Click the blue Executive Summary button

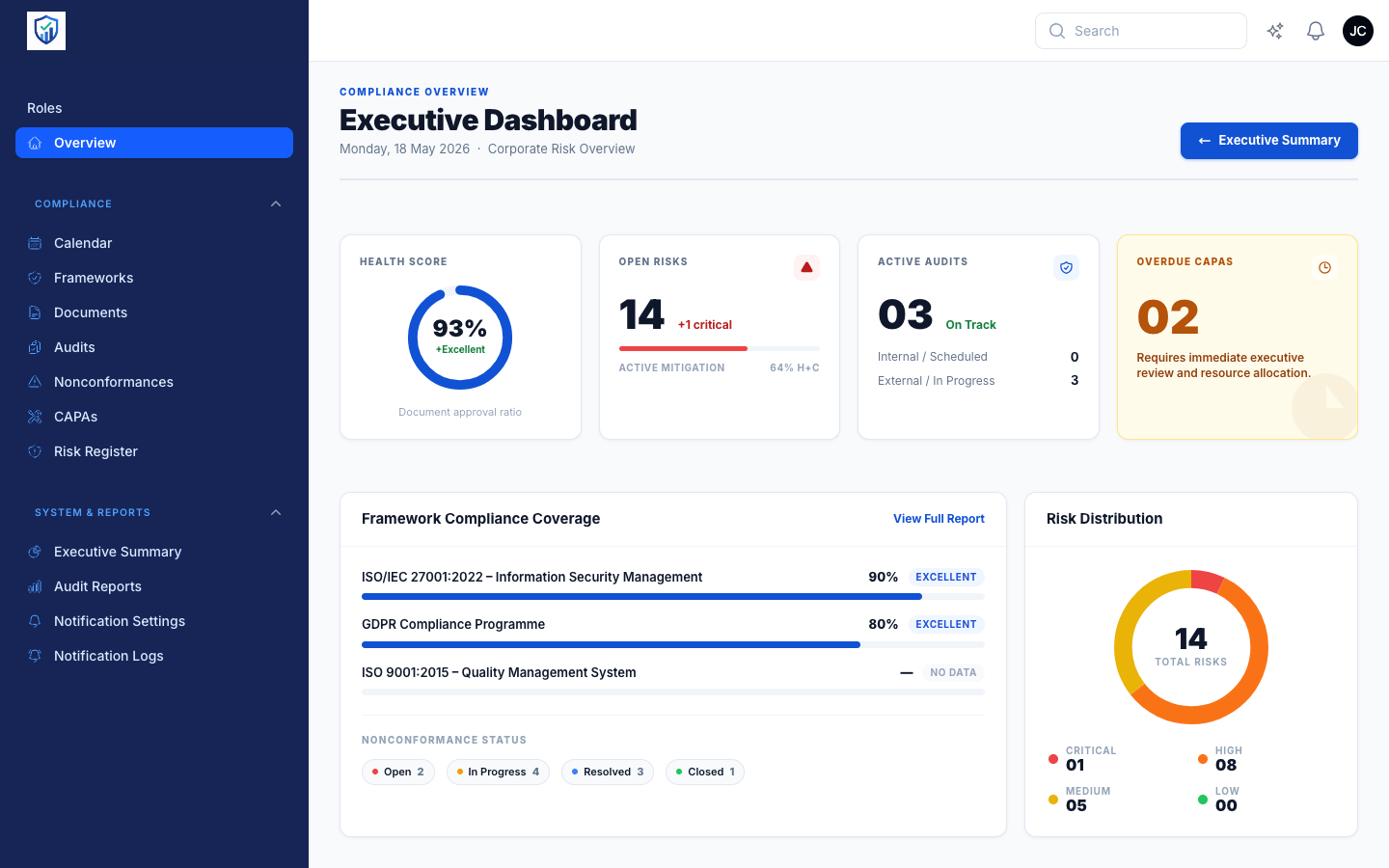coord(1269,141)
